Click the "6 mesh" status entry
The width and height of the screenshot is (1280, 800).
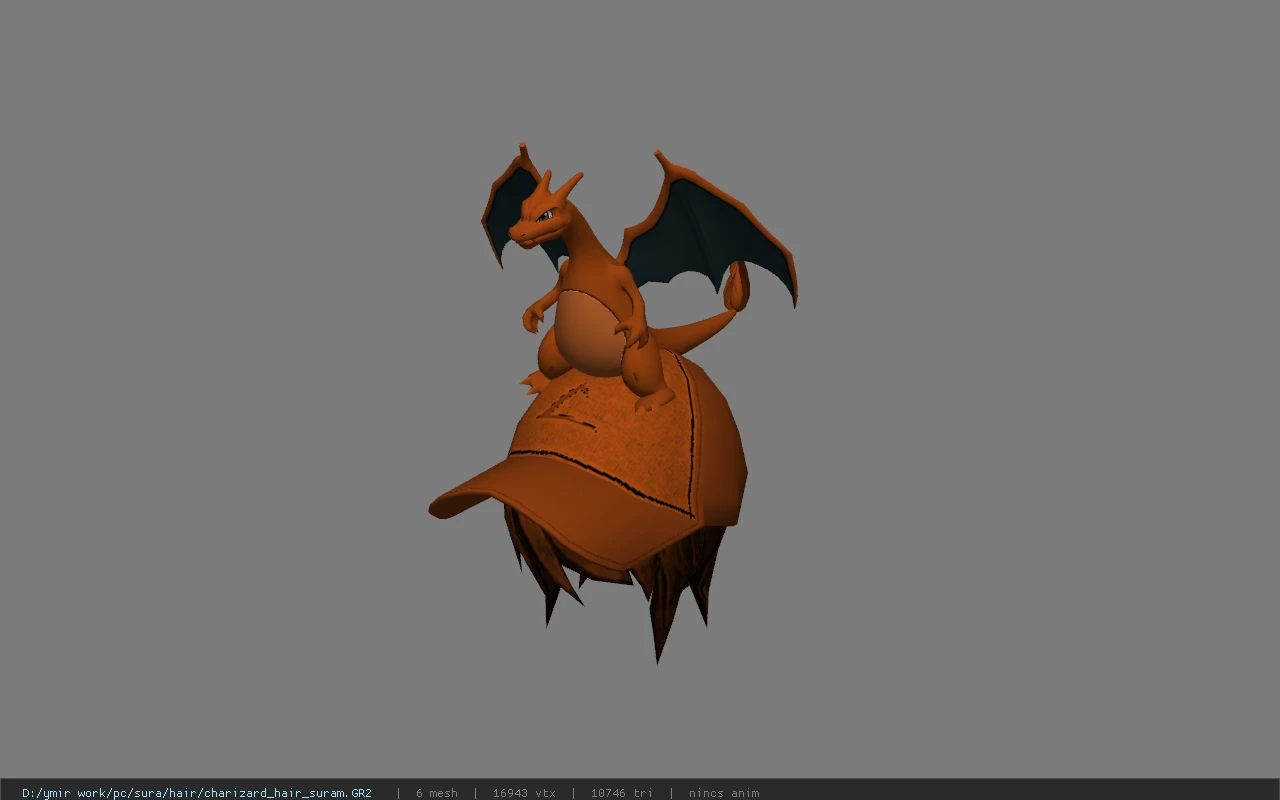[437, 793]
